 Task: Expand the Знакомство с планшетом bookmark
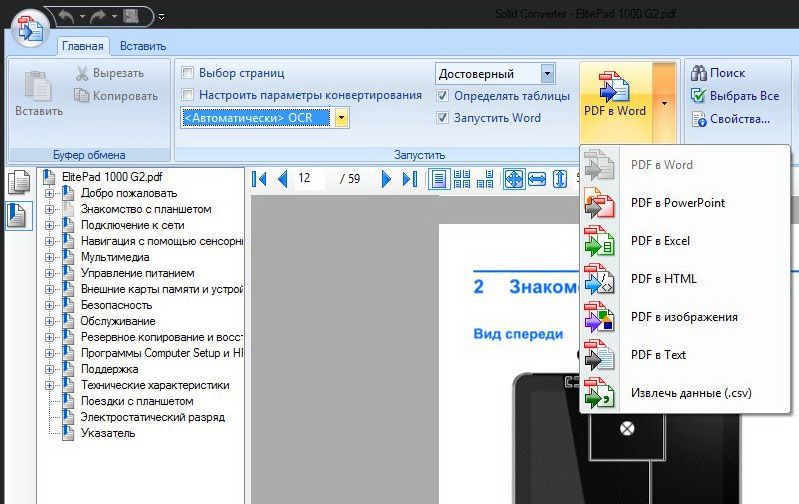tap(49, 209)
